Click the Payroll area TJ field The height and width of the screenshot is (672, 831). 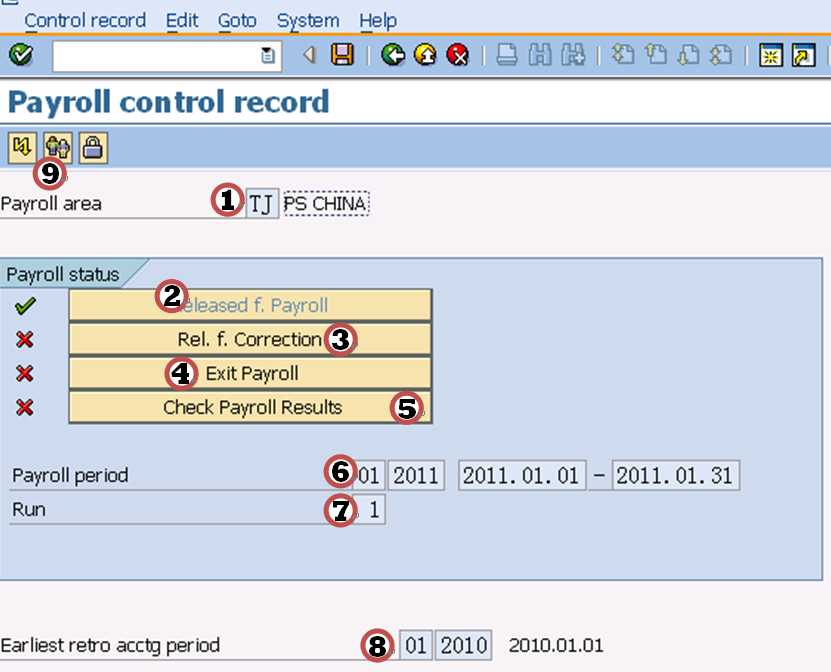(262, 204)
